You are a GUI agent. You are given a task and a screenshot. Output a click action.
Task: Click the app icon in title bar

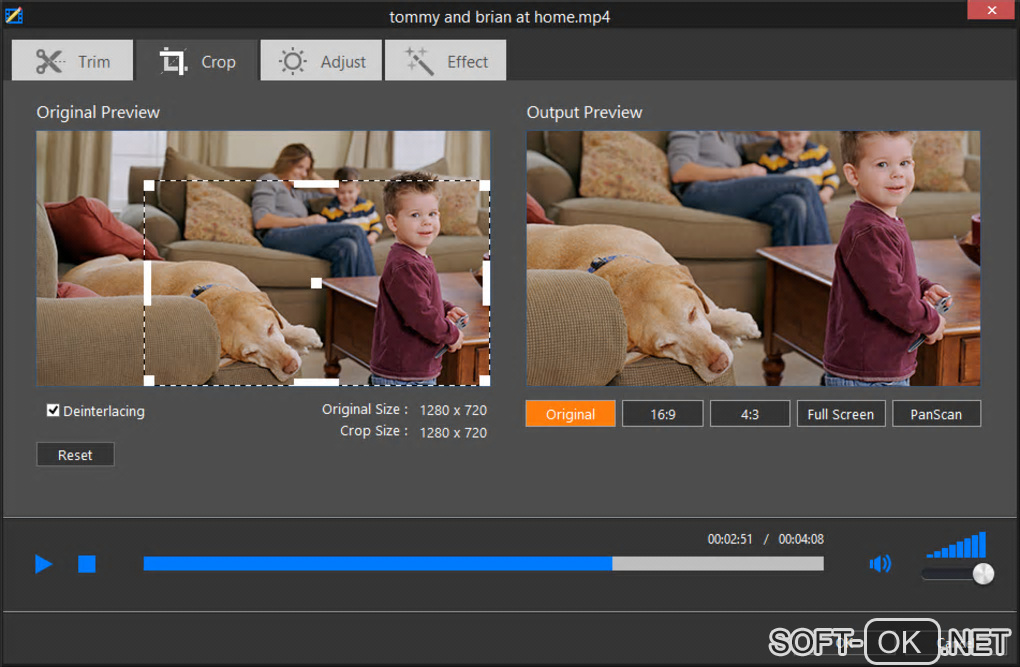point(14,14)
